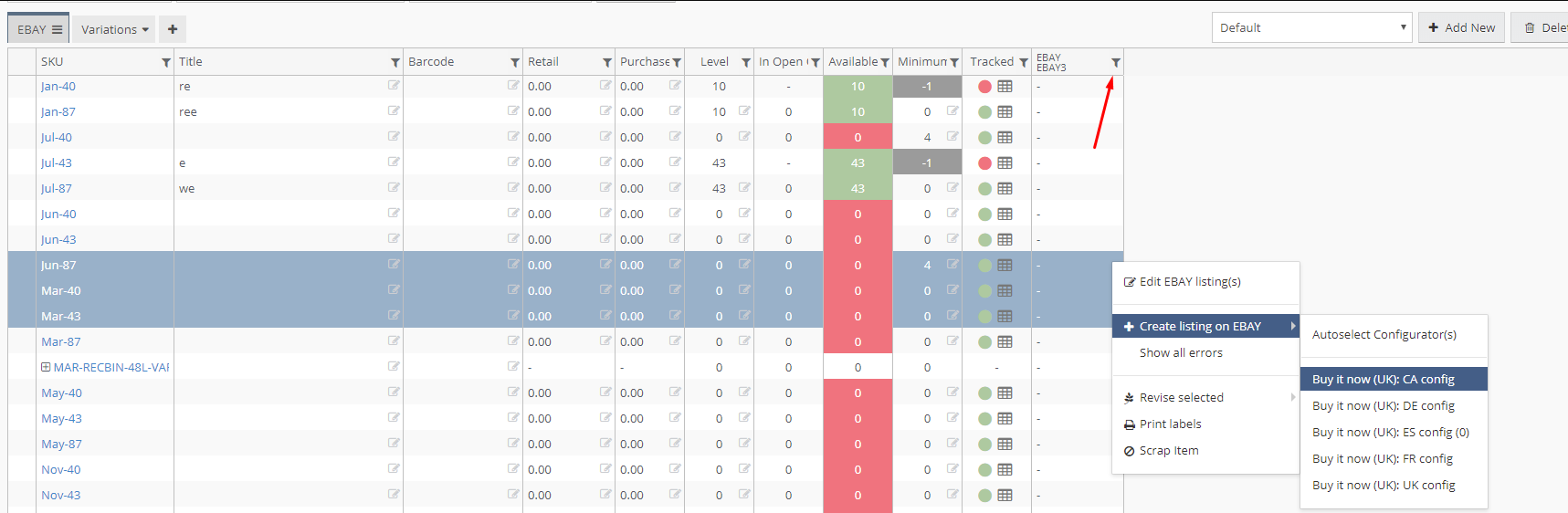Screen dimensions: 1568x513
Task: Toggle tracked status for Jan-40
Action: pyautogui.click(x=984, y=87)
